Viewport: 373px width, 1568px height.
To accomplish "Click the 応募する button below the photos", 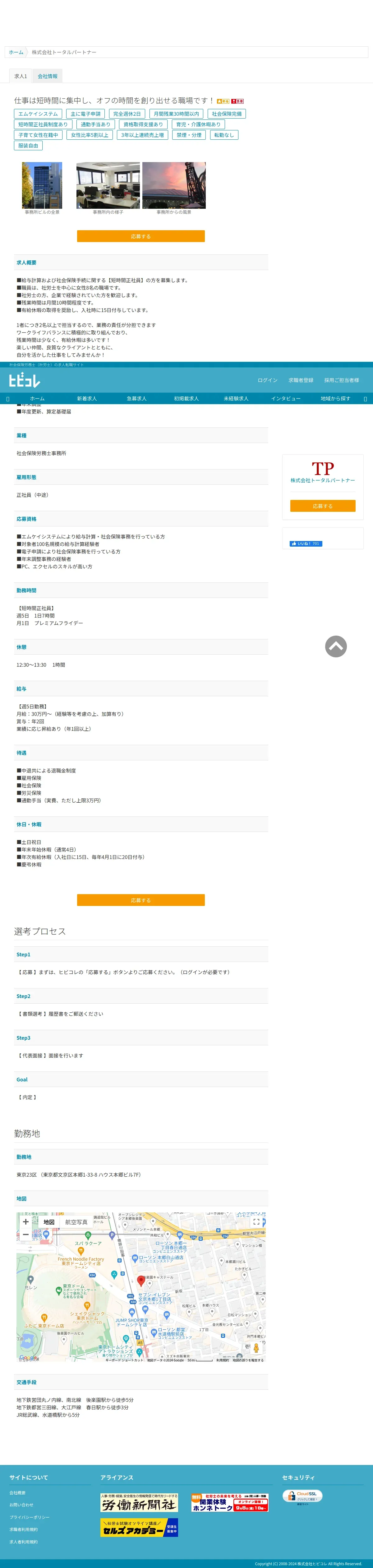I will [x=140, y=236].
